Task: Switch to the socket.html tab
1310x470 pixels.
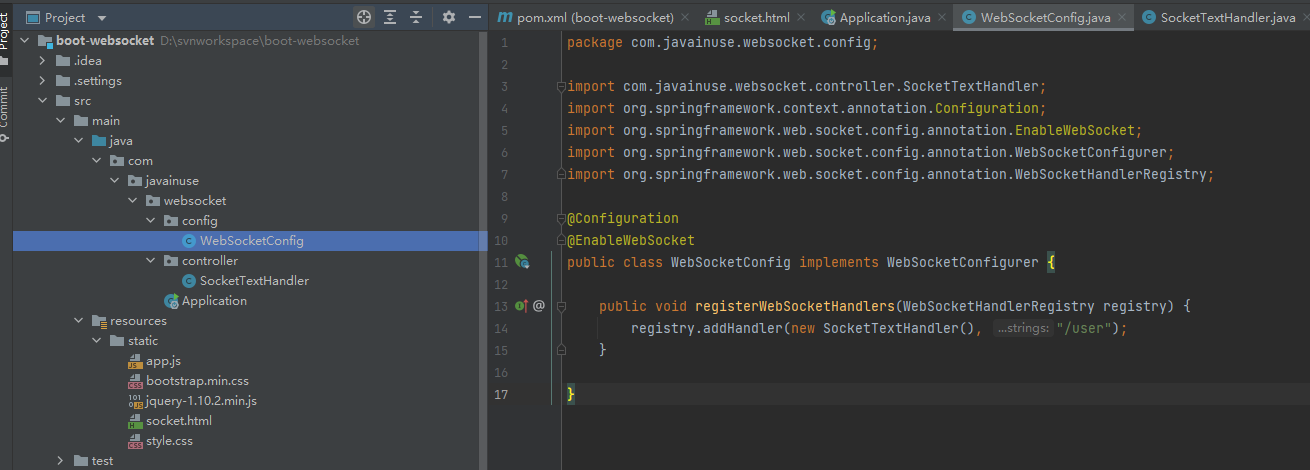Action: coord(747,18)
